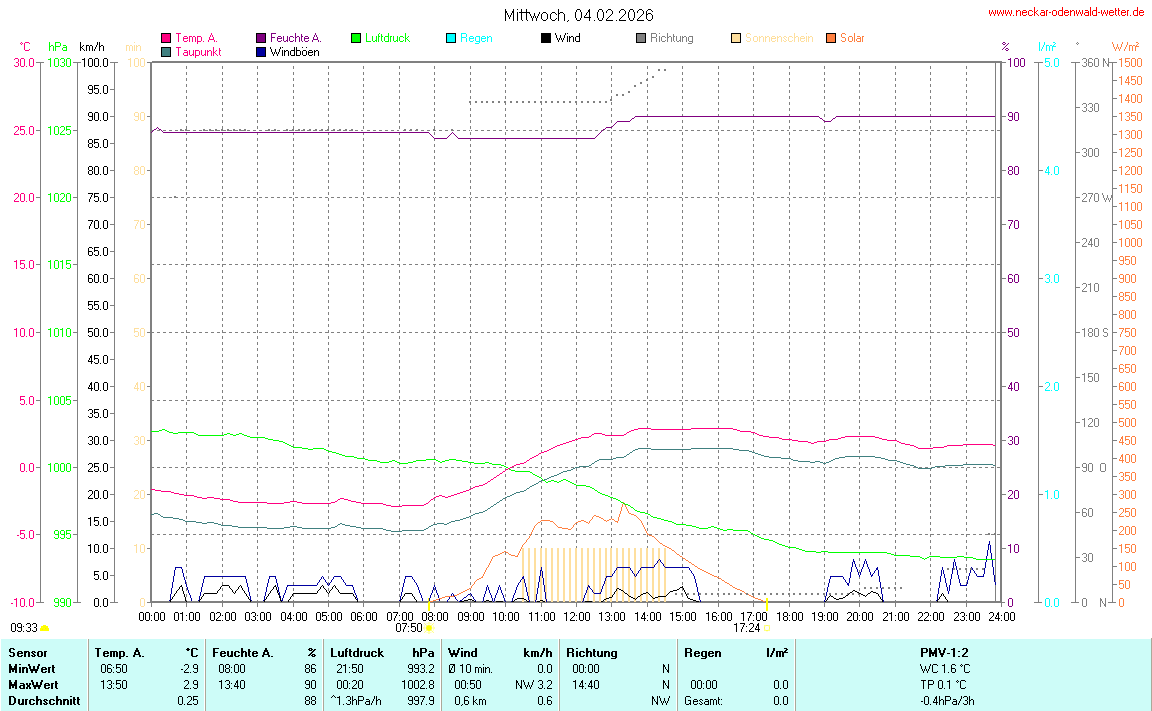Screen dimensions: 1152x711
Task: Click the MaxWert row label
Action: pyautogui.click(x=30, y=685)
